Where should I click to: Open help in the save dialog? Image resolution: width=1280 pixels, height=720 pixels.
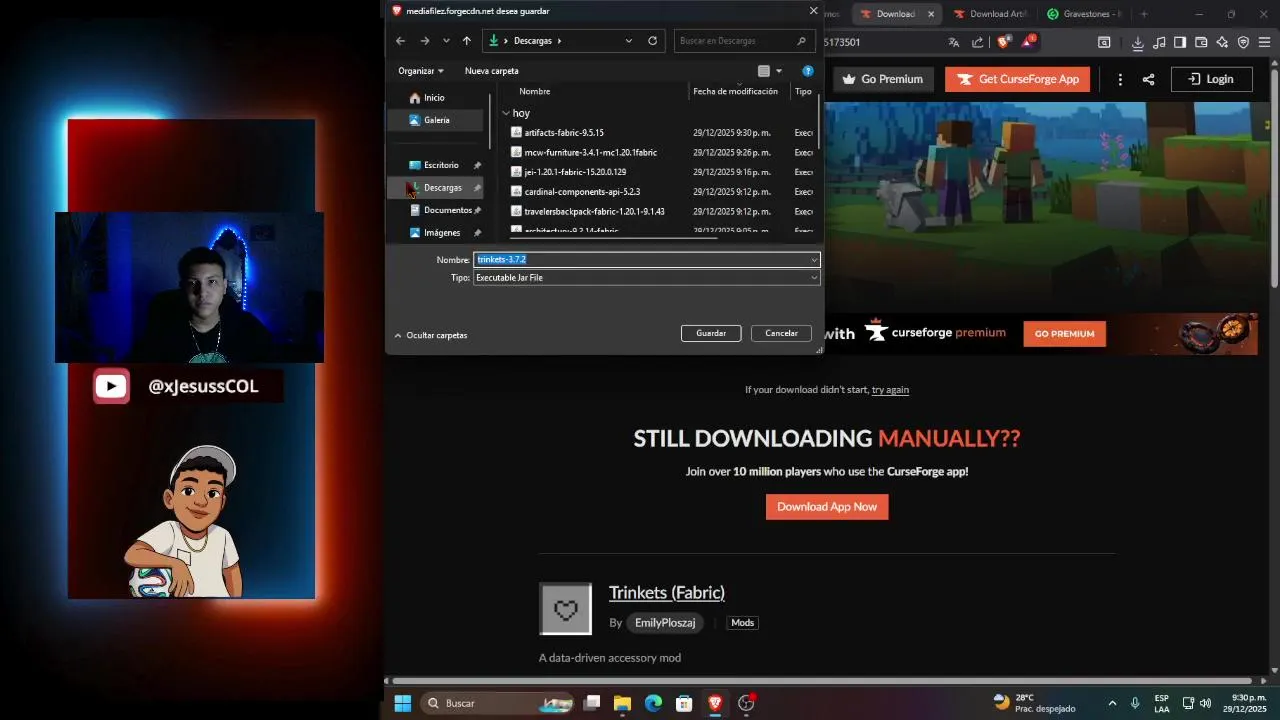(x=808, y=71)
